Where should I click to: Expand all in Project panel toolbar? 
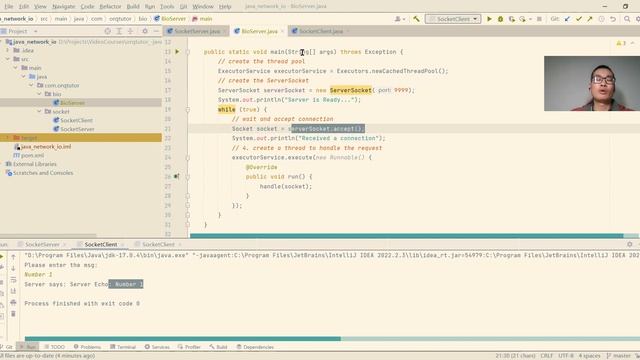119,31
